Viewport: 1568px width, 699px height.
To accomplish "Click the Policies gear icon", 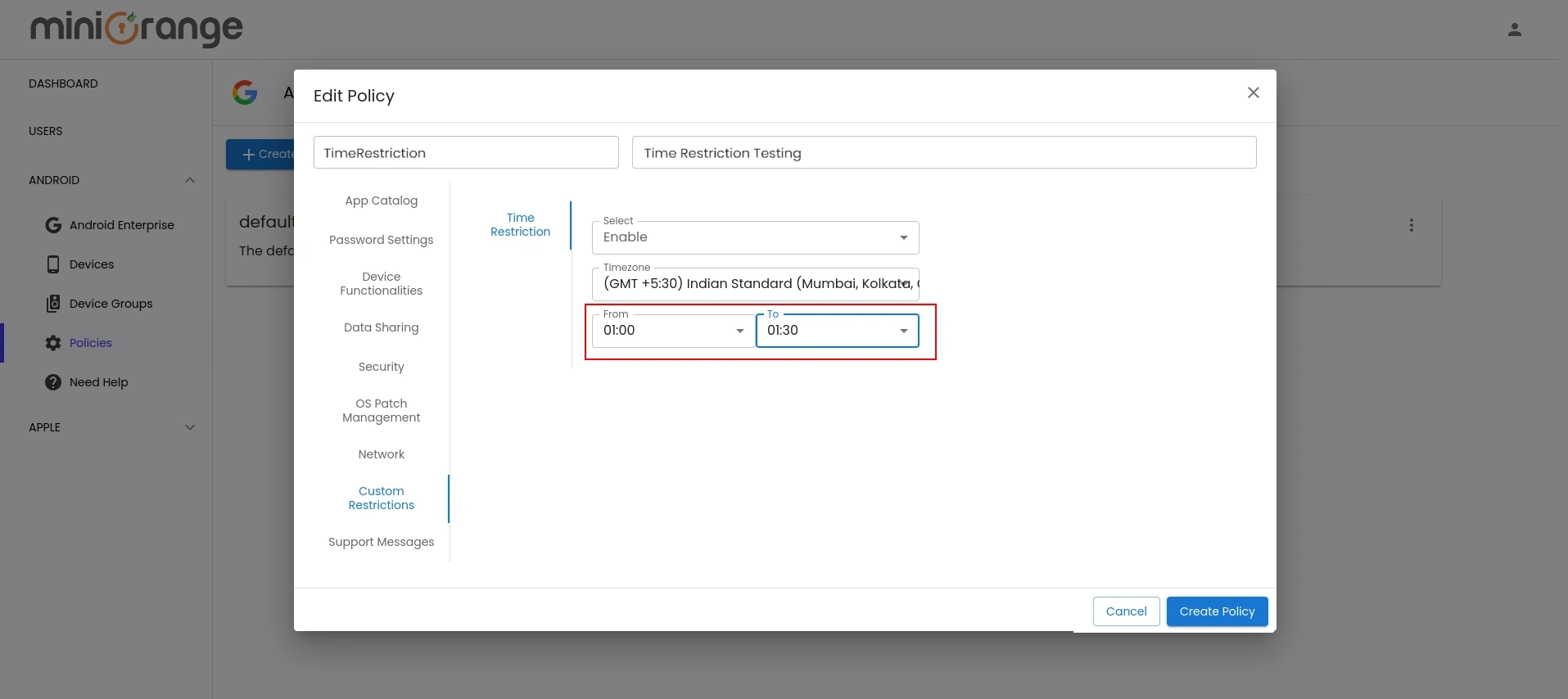I will (x=53, y=343).
